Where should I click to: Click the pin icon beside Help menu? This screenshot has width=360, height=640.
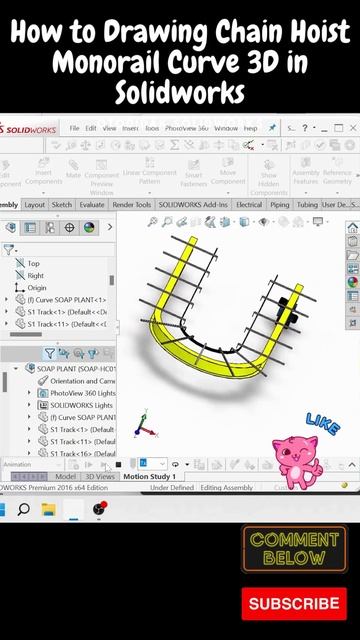coord(272,128)
